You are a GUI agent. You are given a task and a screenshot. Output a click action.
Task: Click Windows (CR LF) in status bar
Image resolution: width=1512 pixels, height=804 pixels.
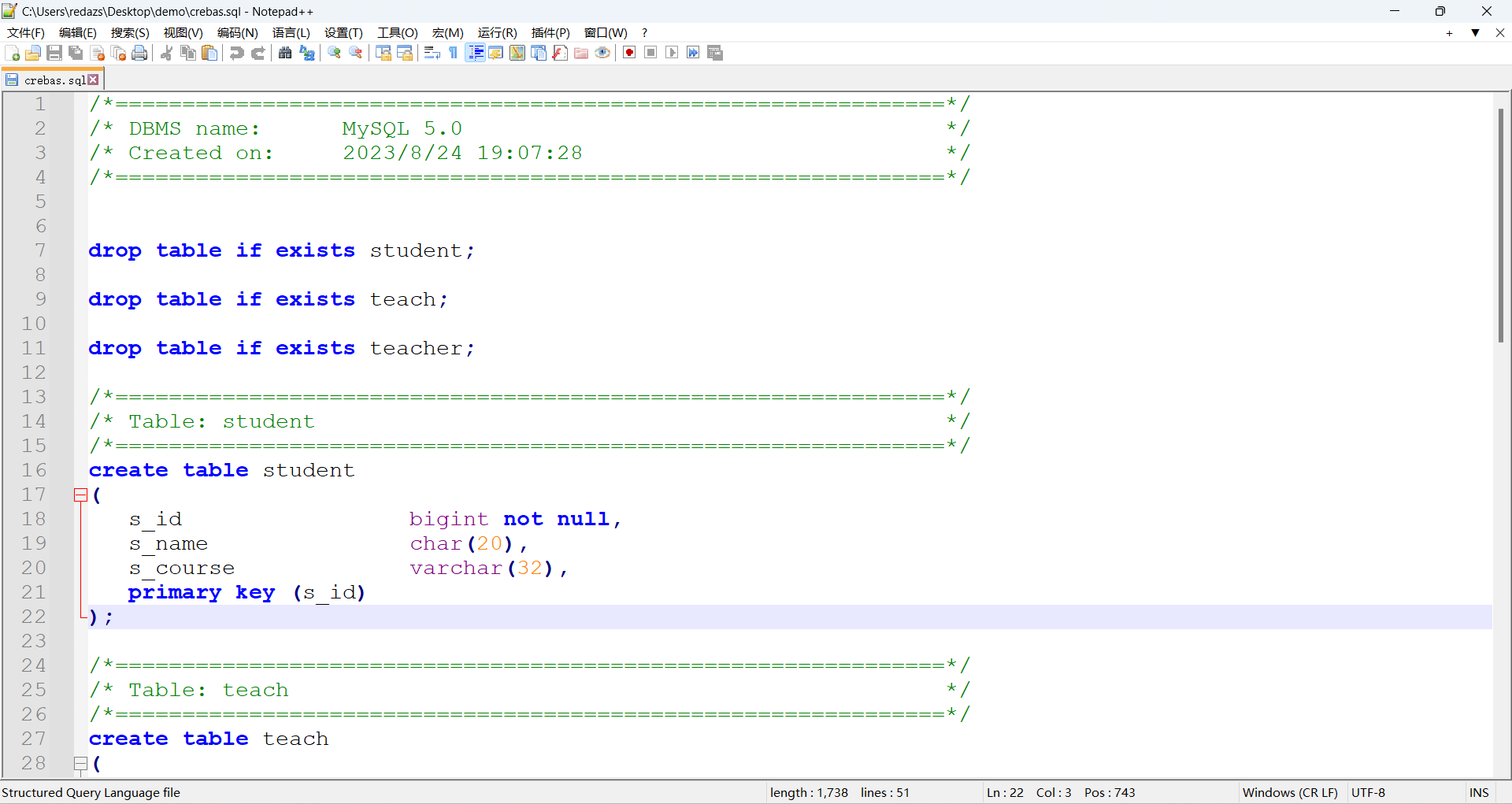(1290, 793)
